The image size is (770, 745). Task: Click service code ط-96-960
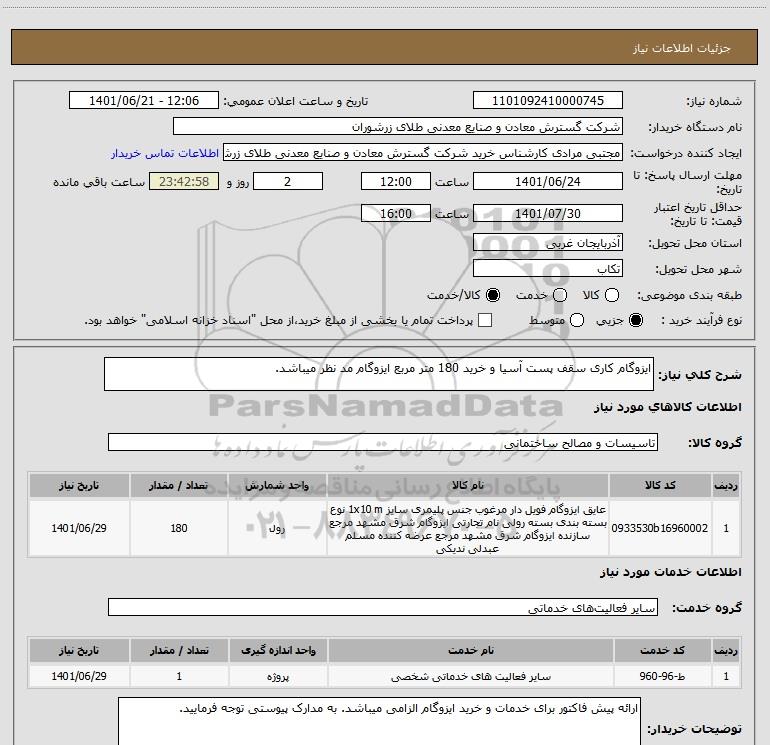coord(662,676)
